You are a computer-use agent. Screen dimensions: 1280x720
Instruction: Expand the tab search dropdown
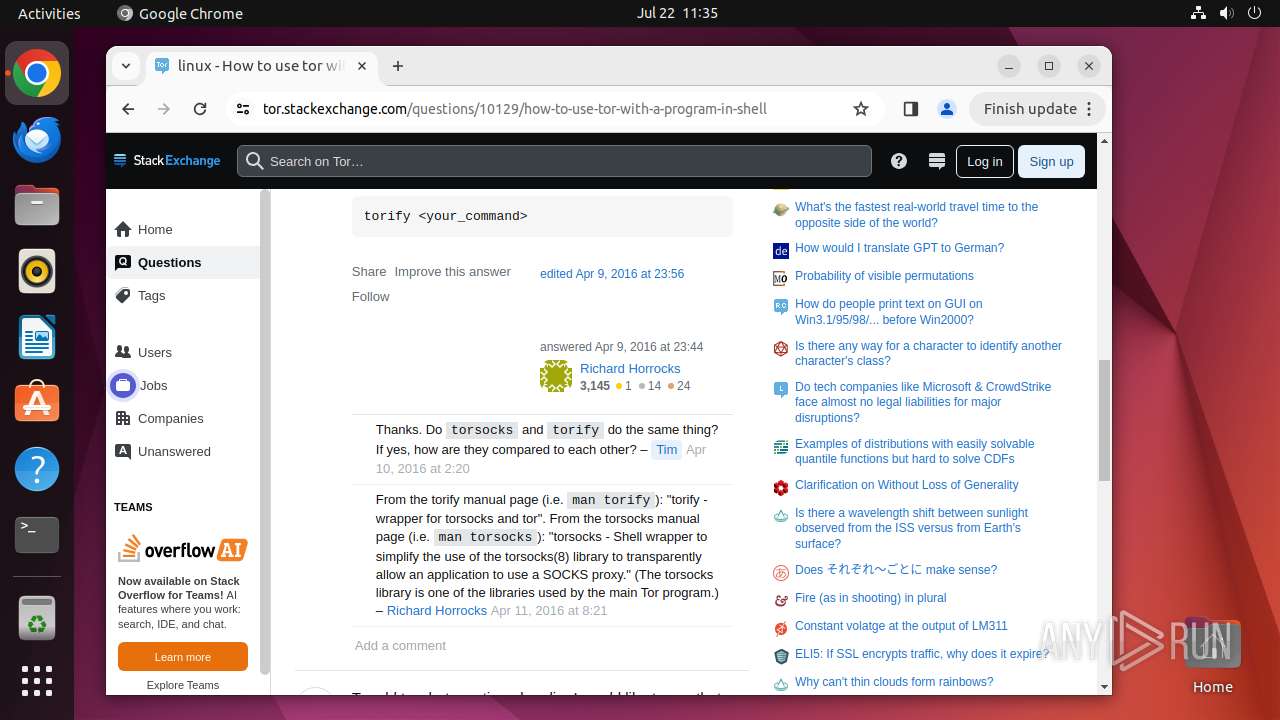125,66
